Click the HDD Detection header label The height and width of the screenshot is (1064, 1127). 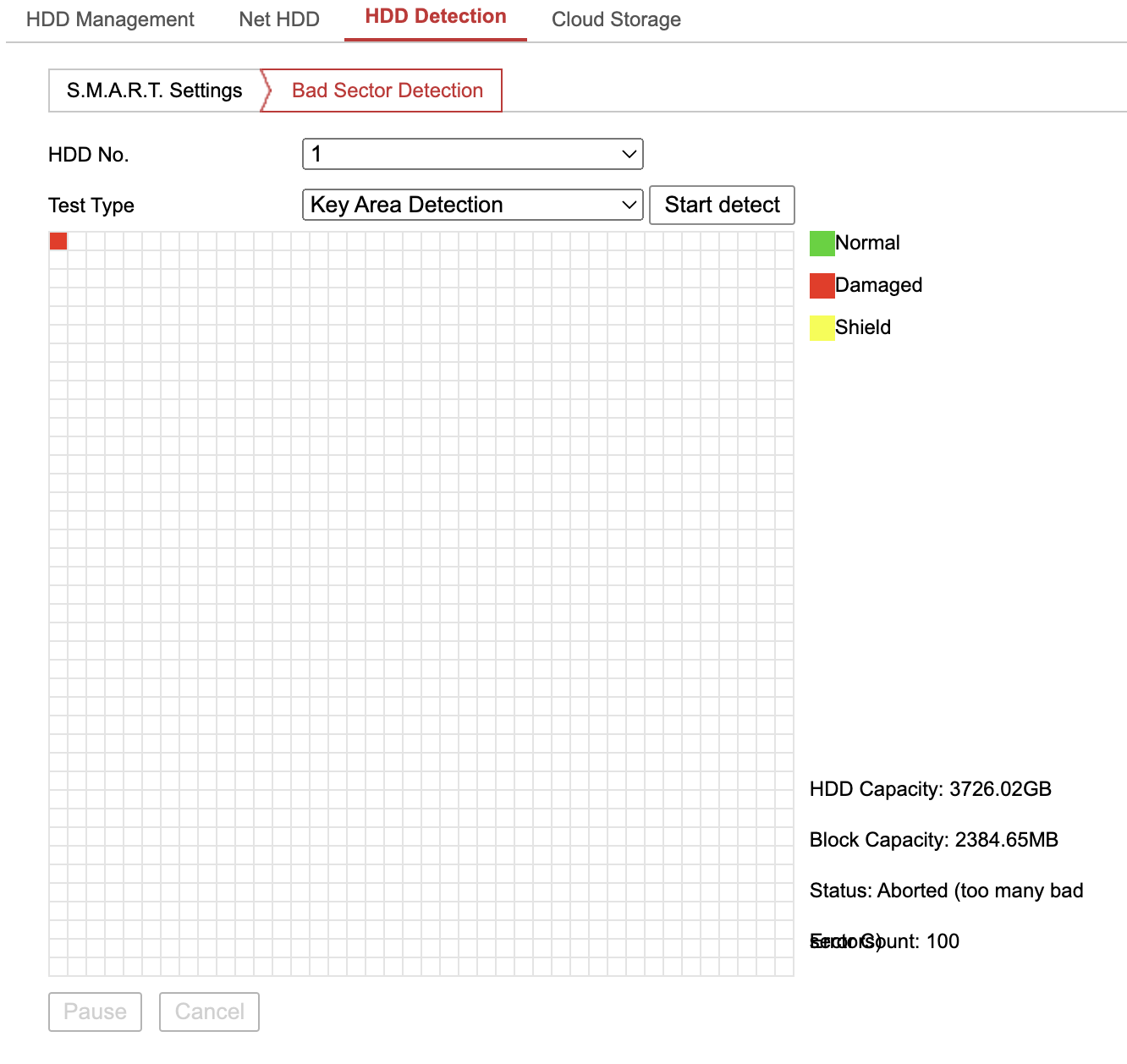(x=434, y=15)
